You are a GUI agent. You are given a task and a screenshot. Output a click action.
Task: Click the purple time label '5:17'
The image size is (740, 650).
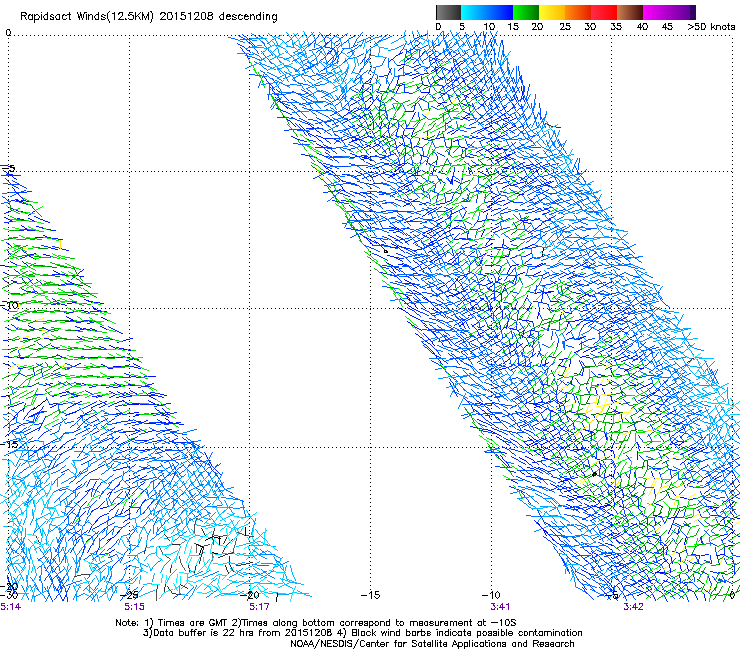(x=259, y=607)
